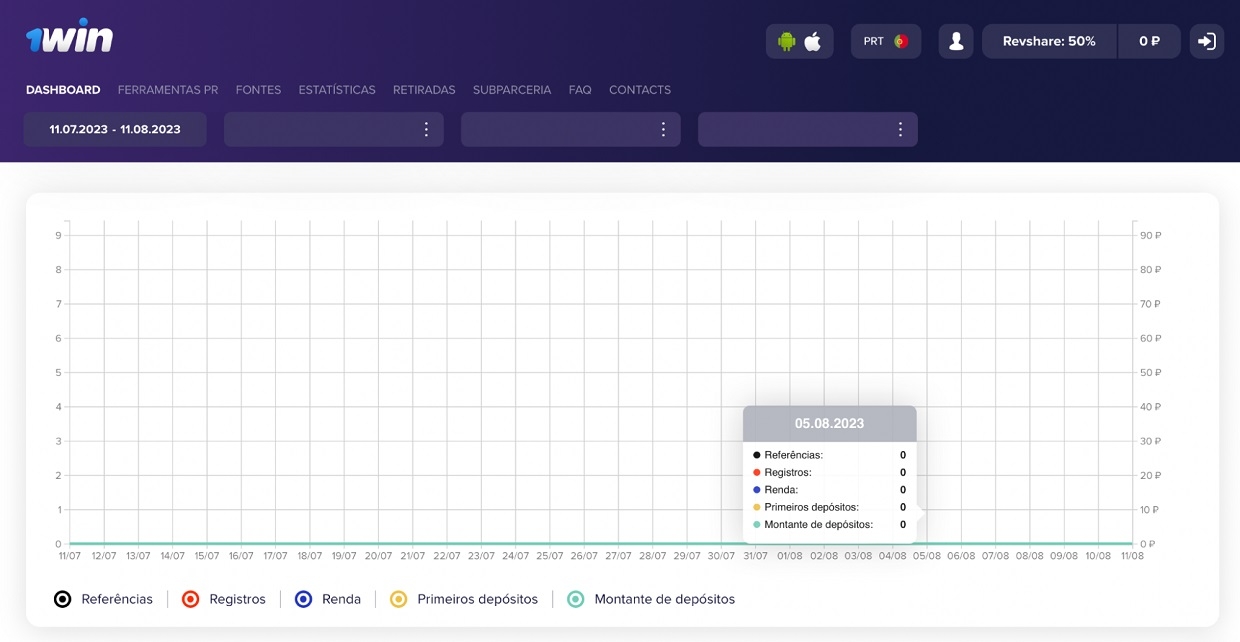1240x642 pixels.
Task: Click the Revshare: 50% button
Action: (x=1049, y=42)
